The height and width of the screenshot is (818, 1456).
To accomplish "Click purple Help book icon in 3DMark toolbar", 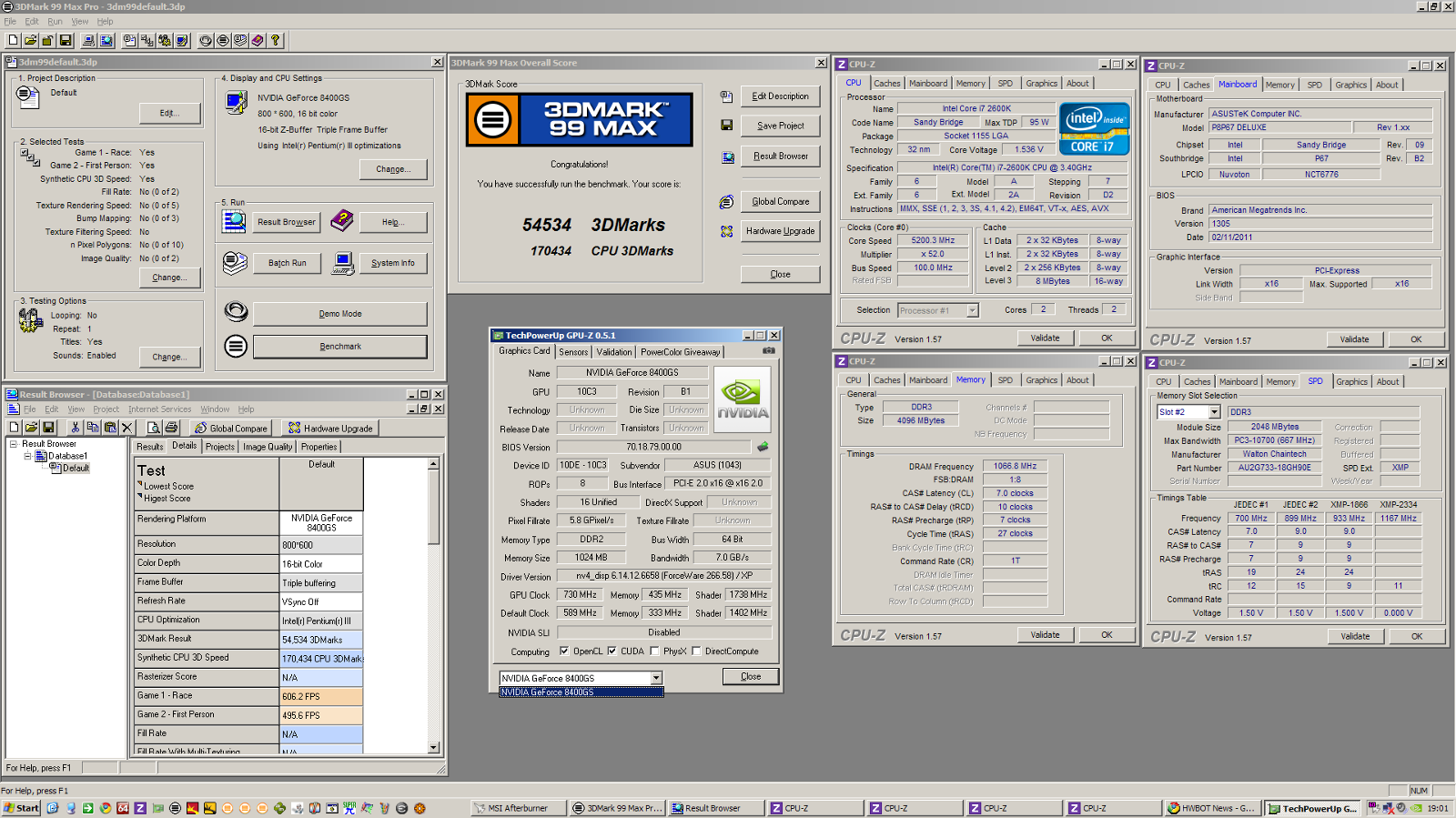I will coord(258,40).
